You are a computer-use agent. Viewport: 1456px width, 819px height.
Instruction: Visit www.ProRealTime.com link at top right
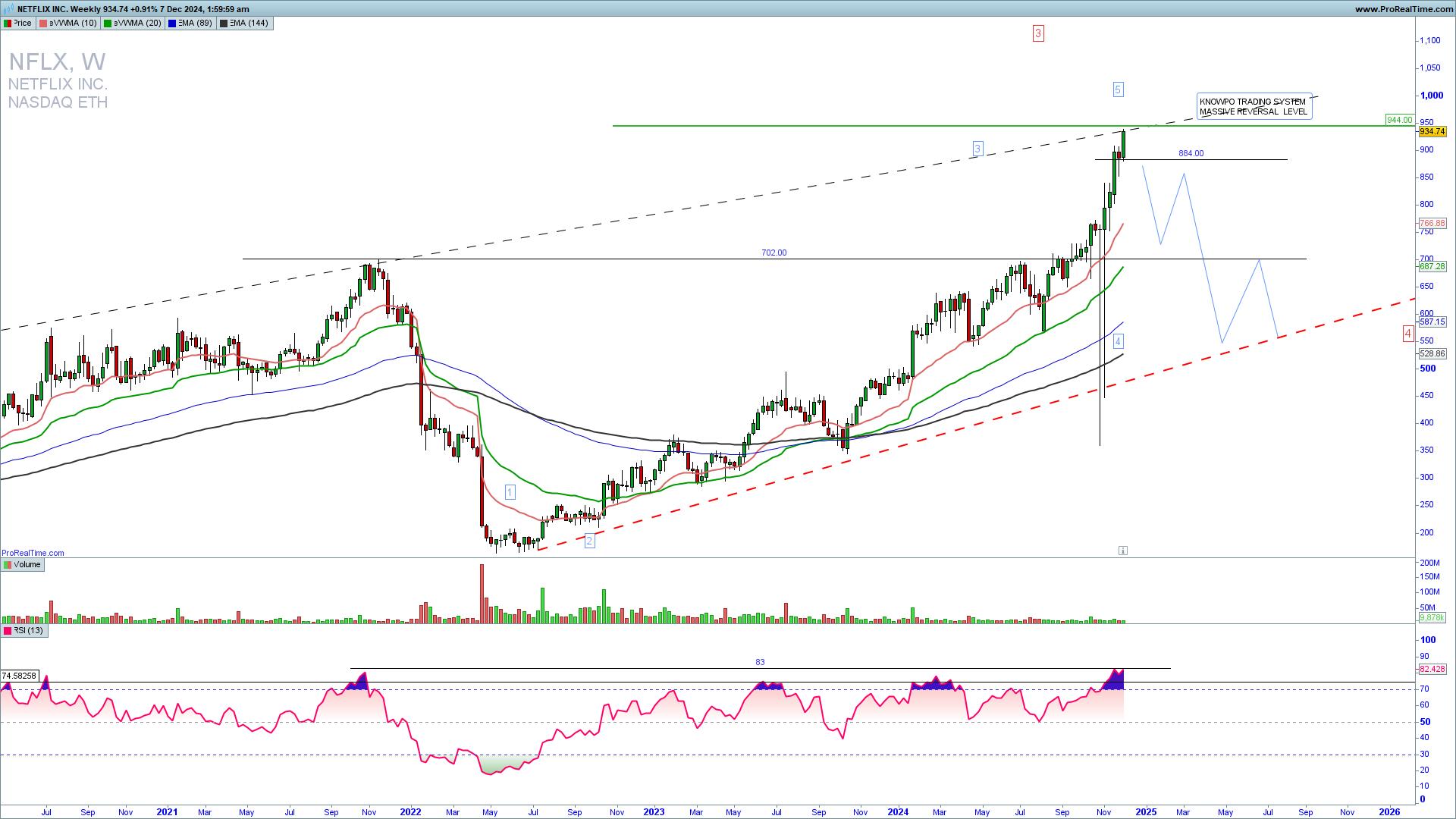(1404, 9)
